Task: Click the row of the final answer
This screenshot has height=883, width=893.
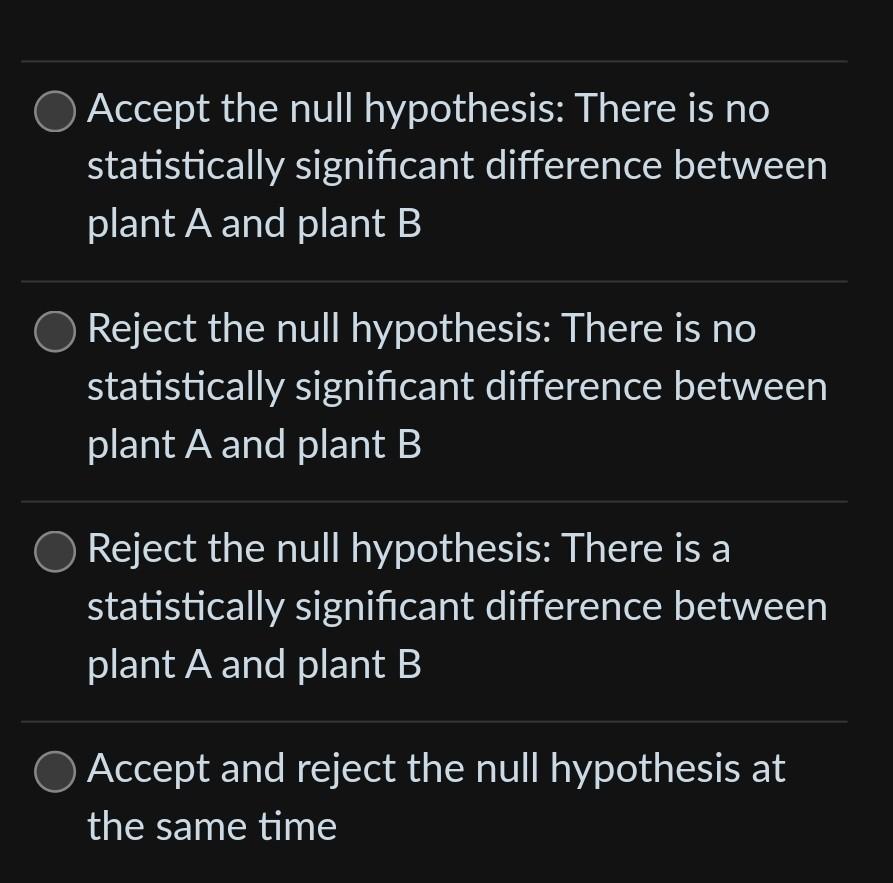Action: coord(446,797)
